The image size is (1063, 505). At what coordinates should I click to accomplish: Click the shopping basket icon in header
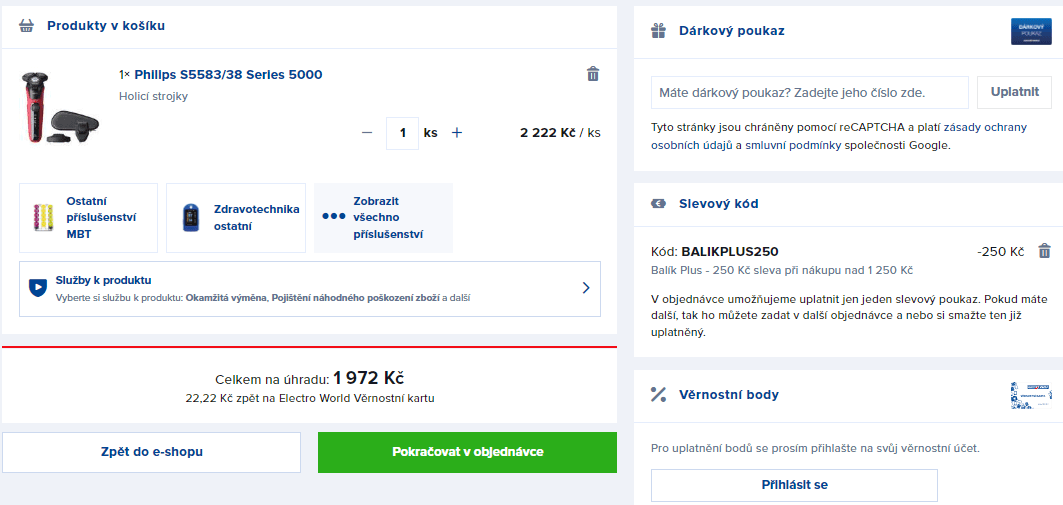(x=26, y=26)
